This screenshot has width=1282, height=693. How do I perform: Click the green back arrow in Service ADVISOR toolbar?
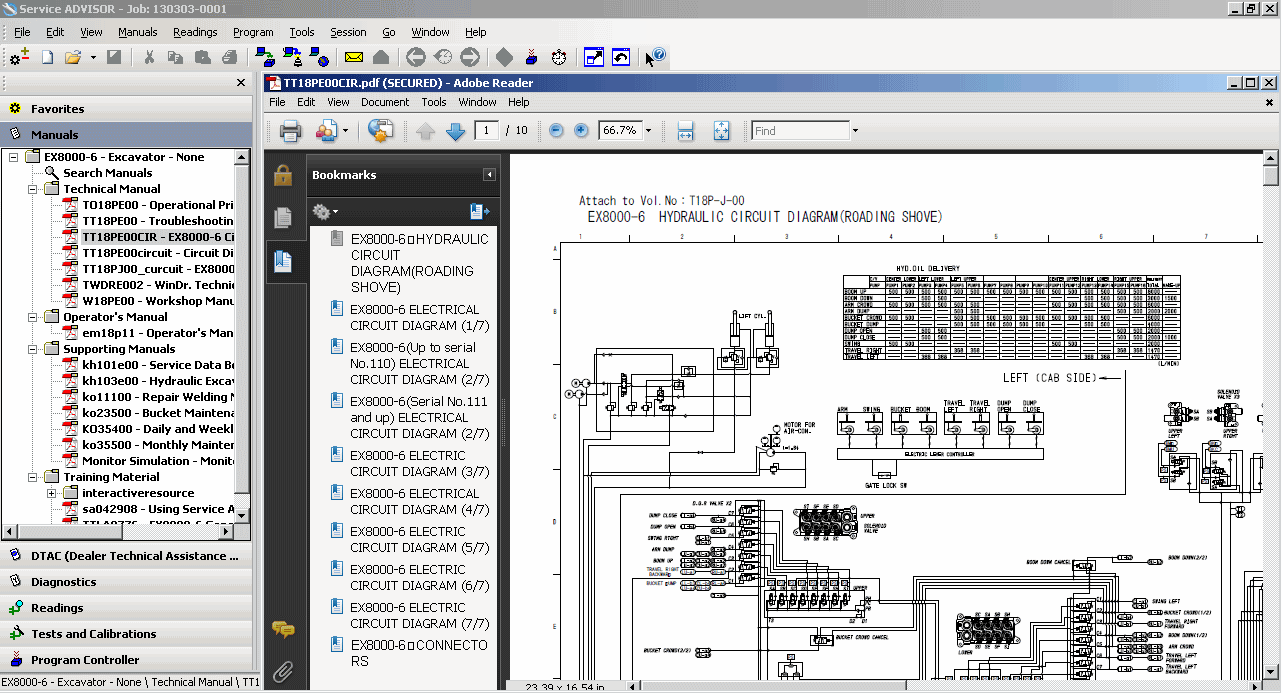click(x=416, y=57)
